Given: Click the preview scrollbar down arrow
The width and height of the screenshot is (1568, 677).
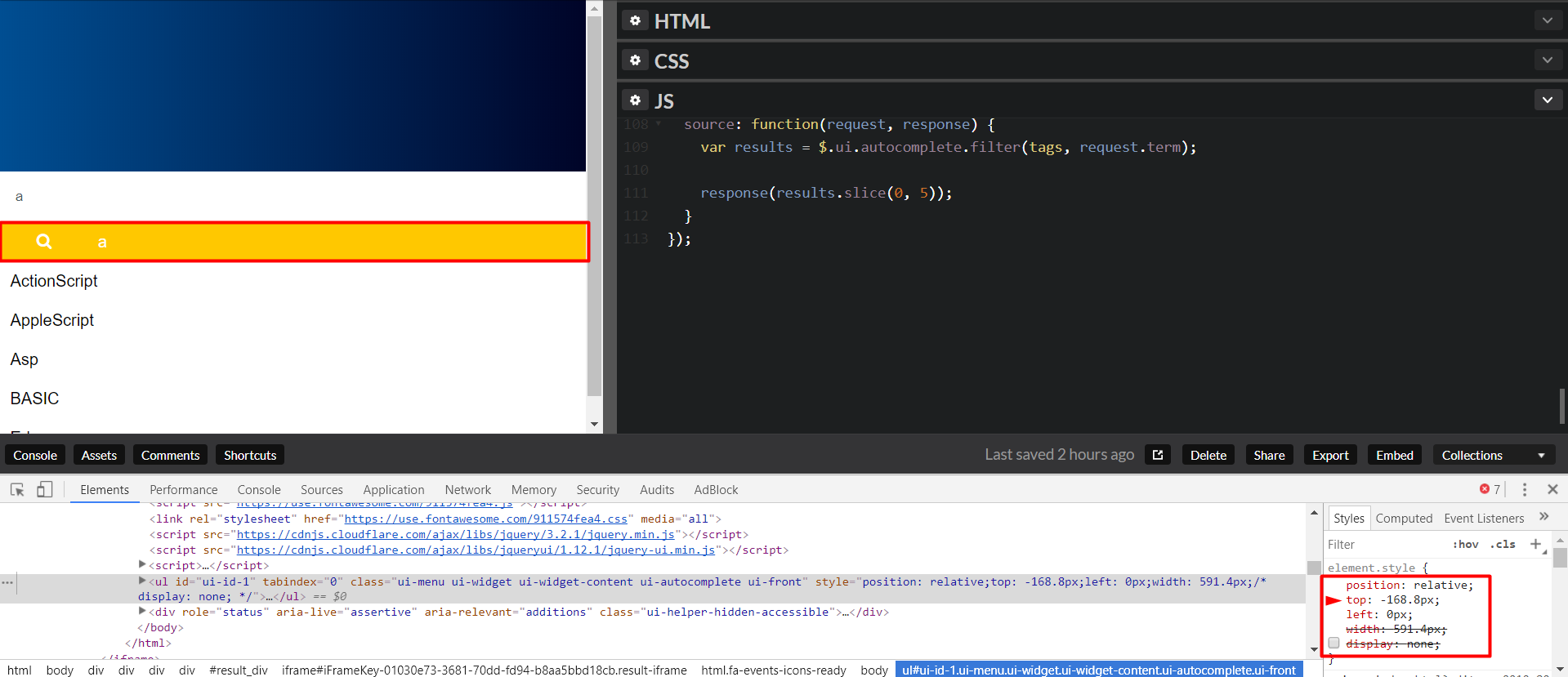Looking at the screenshot, I should point(595,425).
